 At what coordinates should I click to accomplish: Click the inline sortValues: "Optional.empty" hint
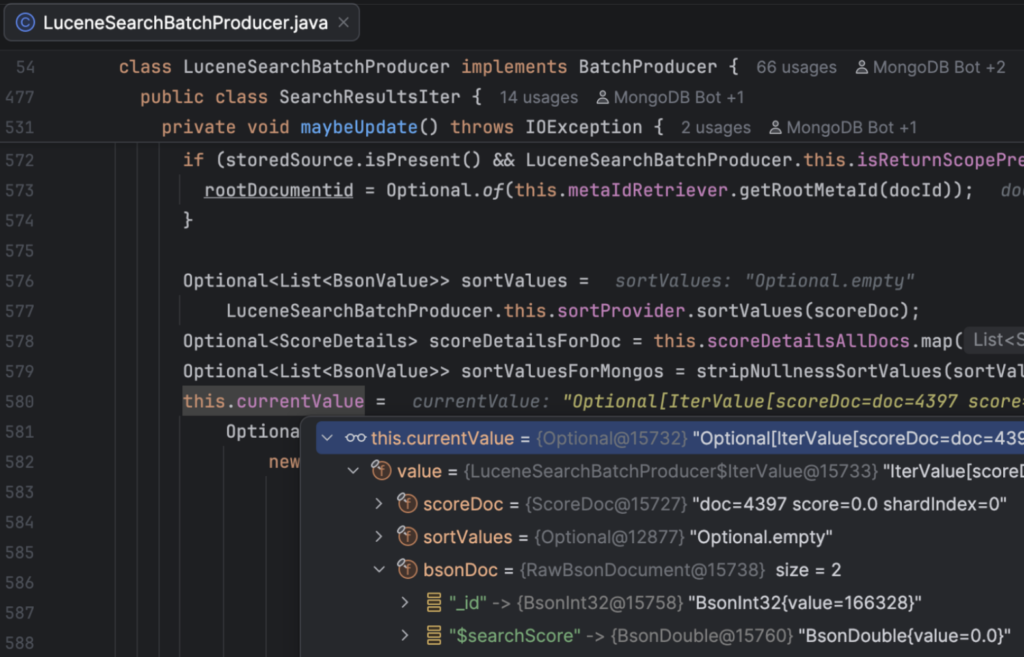point(765,281)
